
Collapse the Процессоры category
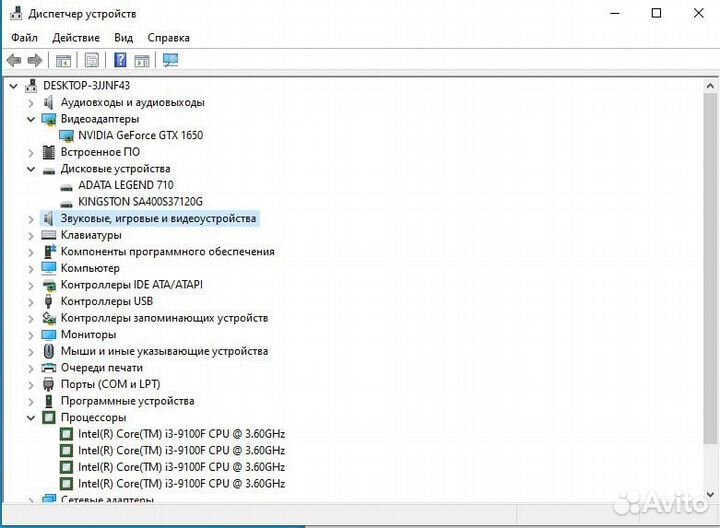tap(31, 418)
